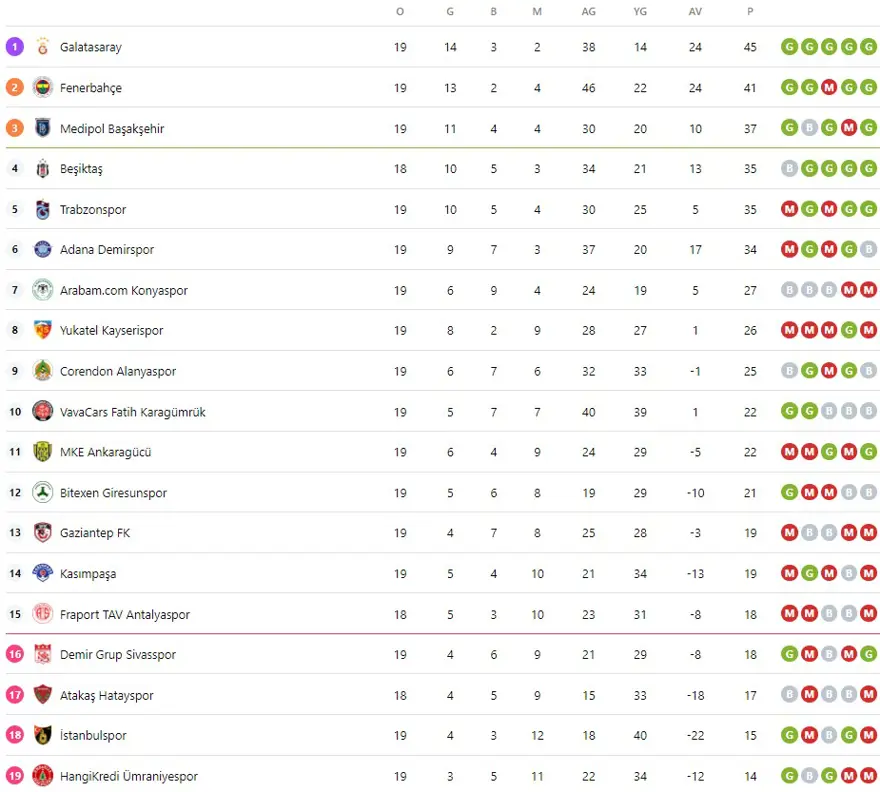Click the Trabzonspor club badge

43,210
